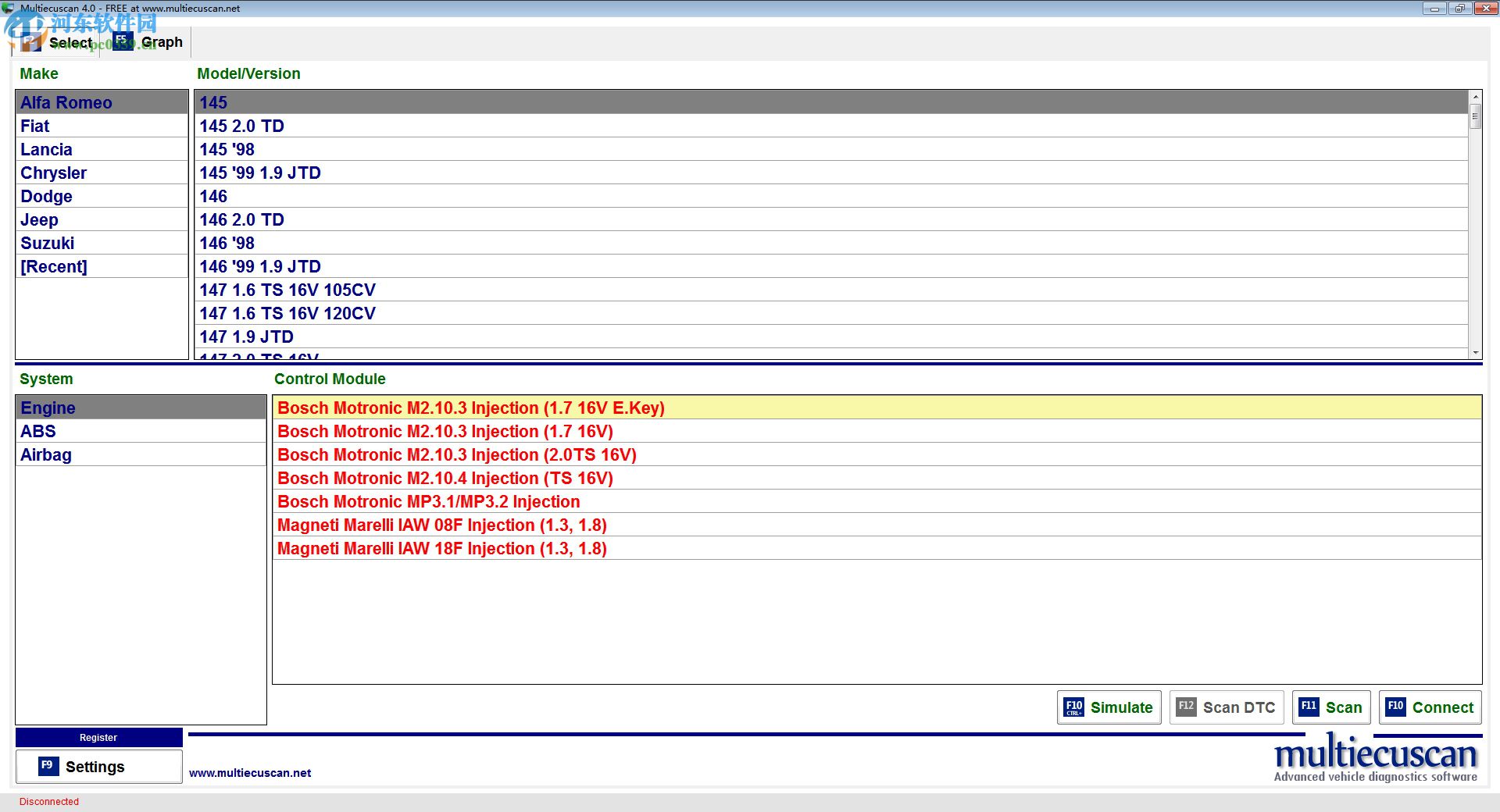
Task: Pick Chrysler from the Make list
Action: click(x=102, y=173)
